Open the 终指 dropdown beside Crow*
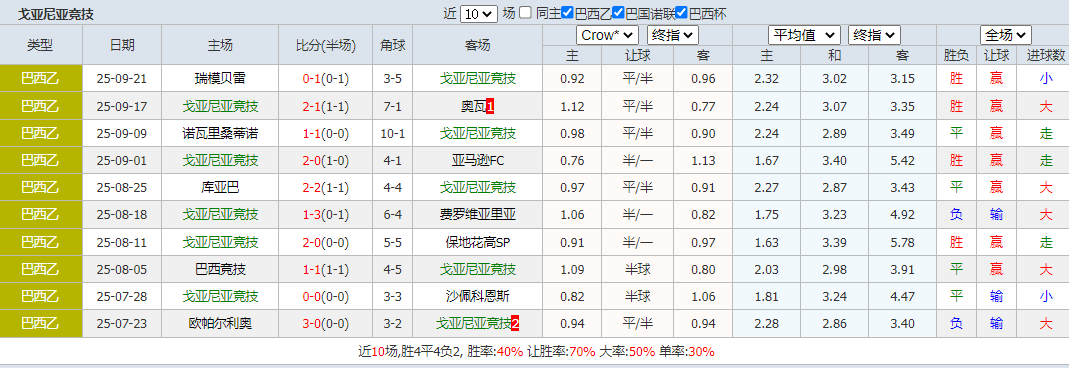 673,35
